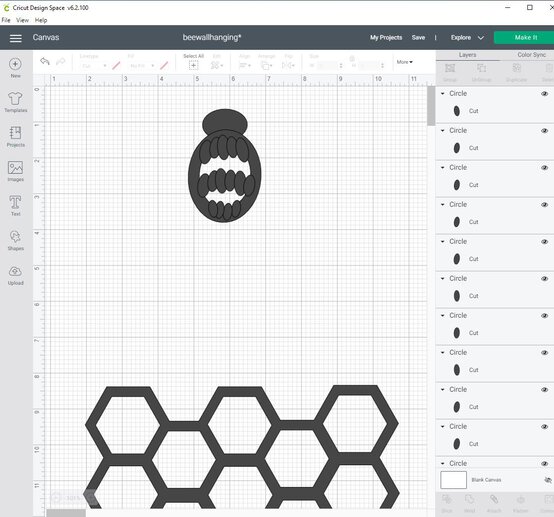Click the horizontal canvas scrollbar
The image size is (554, 517).
pos(66,513)
